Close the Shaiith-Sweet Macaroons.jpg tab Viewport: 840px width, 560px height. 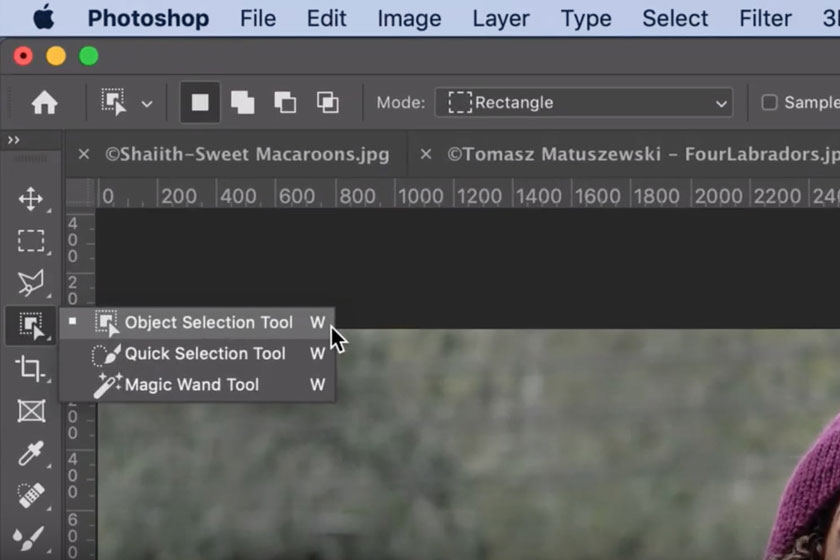84,154
